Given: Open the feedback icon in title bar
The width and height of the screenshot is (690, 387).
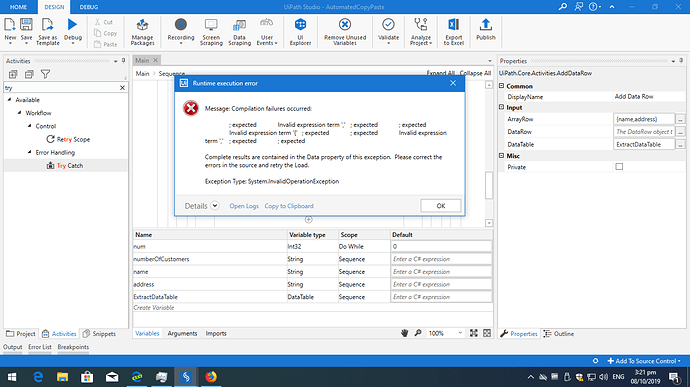Looking at the screenshot, I should pyautogui.click(x=578, y=7).
